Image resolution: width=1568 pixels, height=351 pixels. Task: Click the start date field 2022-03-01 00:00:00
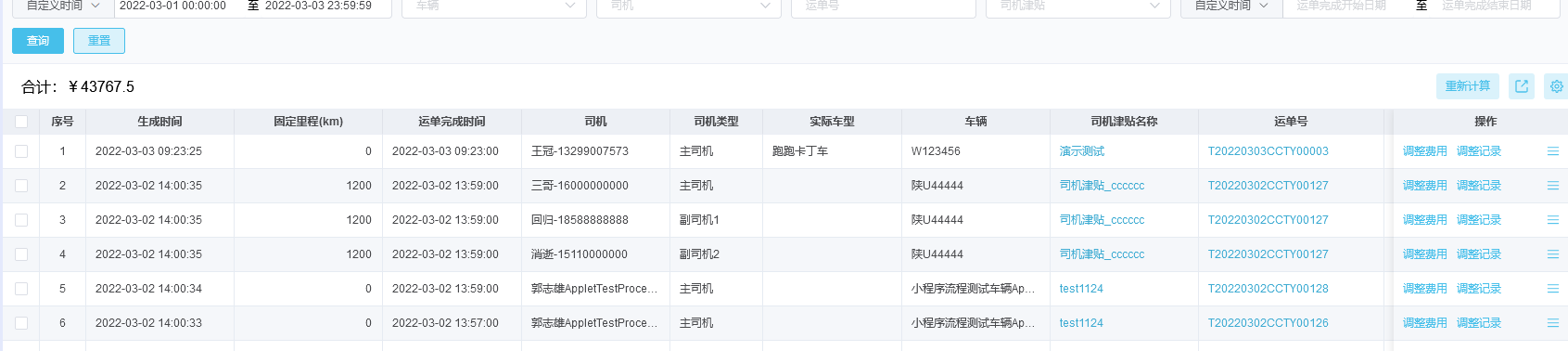click(x=173, y=6)
